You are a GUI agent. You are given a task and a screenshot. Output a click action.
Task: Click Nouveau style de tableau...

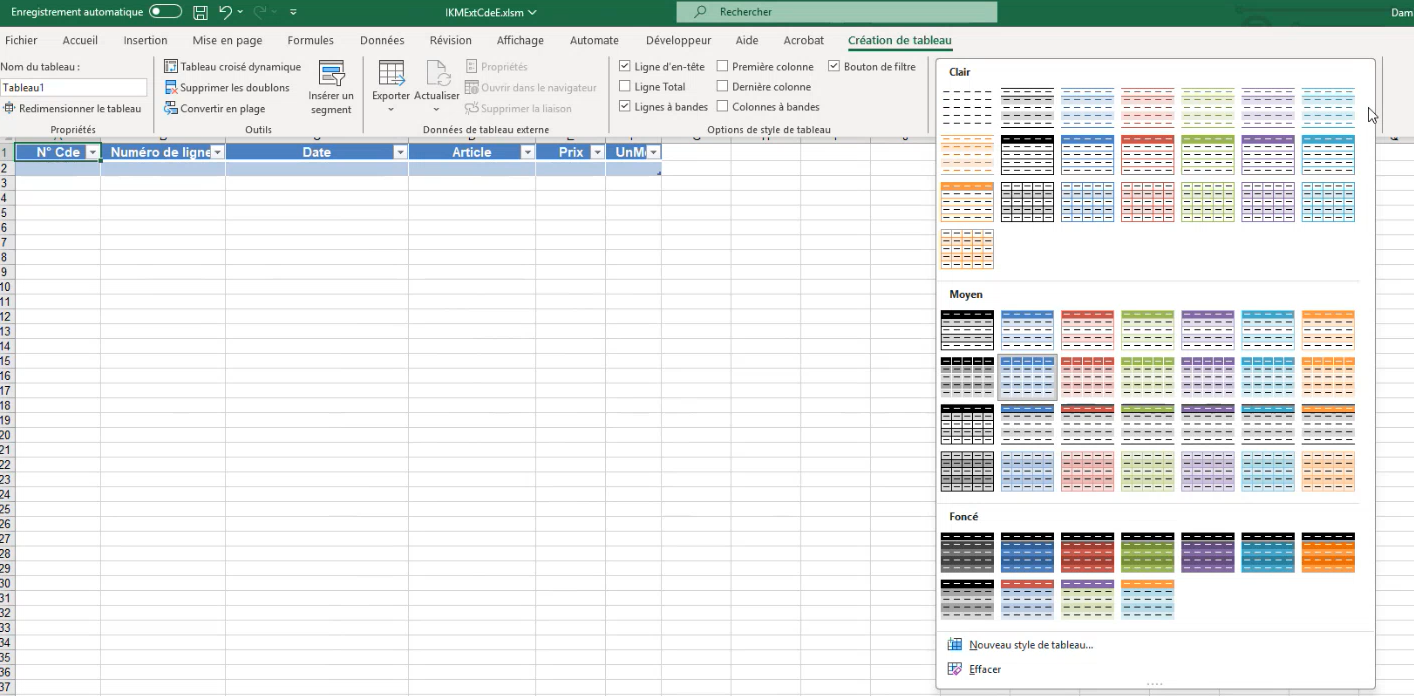pos(1030,645)
